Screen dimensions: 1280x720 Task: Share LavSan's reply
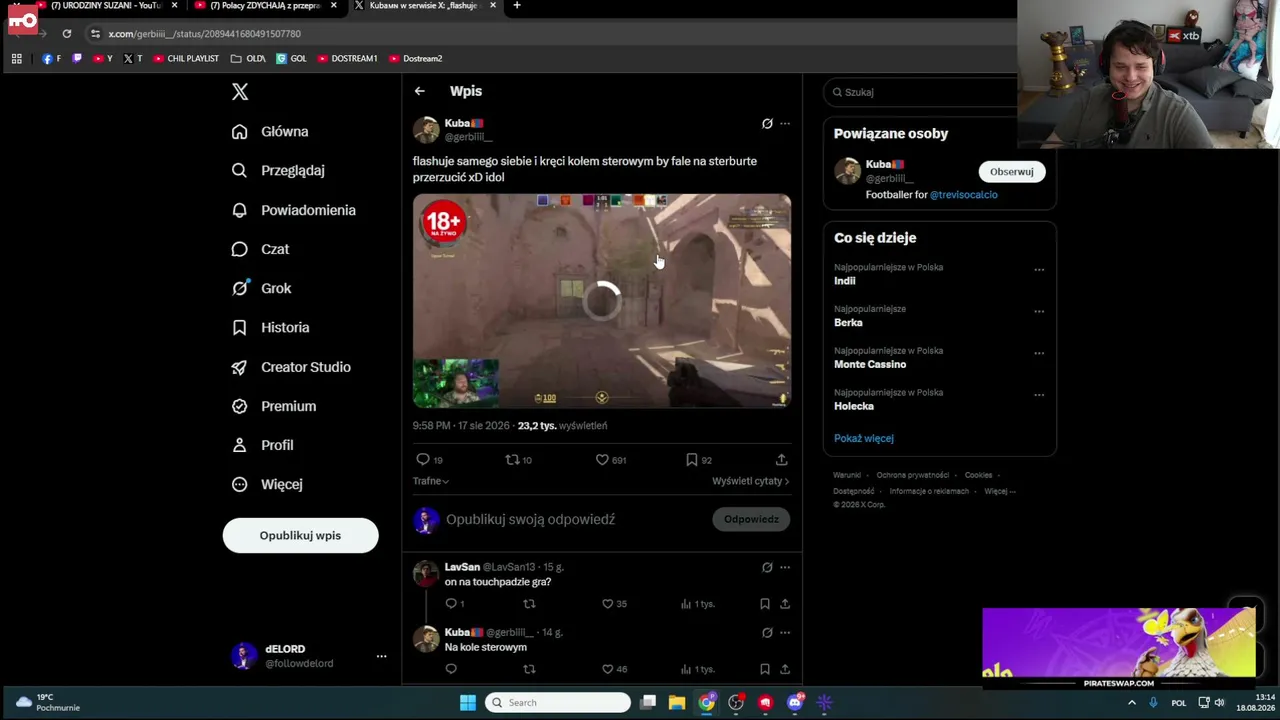(x=785, y=603)
